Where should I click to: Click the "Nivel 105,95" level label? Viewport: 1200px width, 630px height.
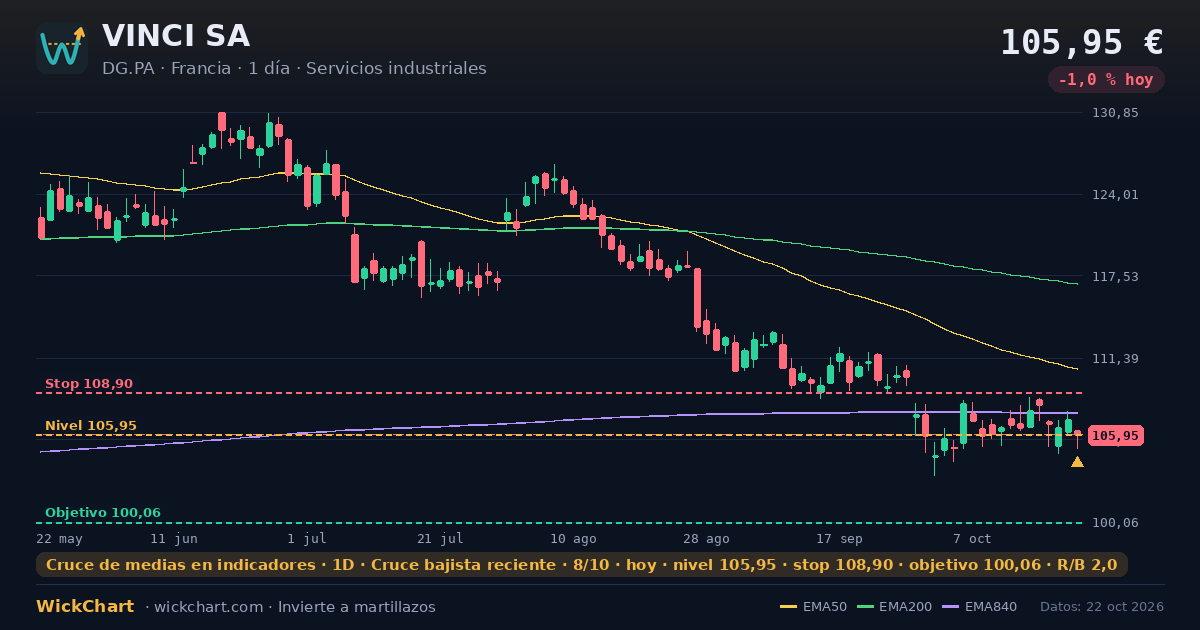click(91, 426)
